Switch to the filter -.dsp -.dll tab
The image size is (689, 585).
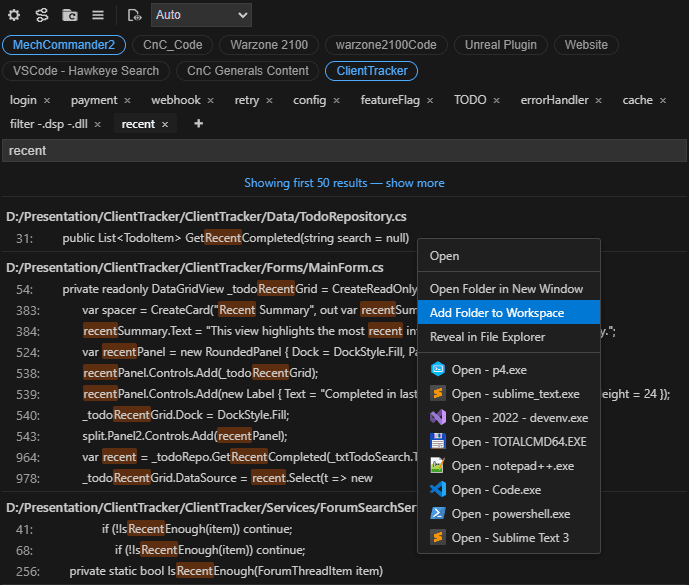click(x=49, y=124)
